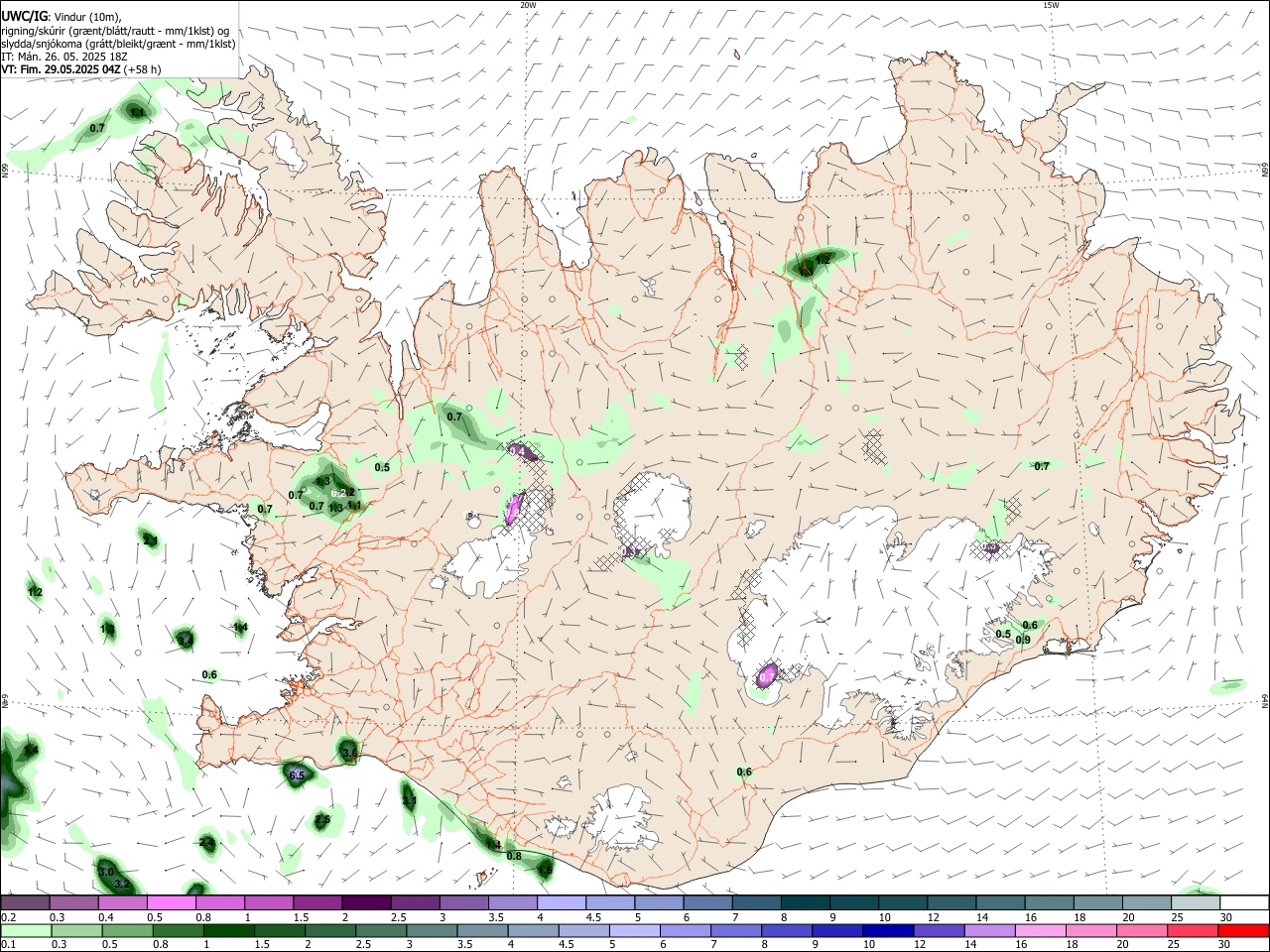This screenshot has height=952, width=1270.
Task: Select the 1.1 value in the green cluster
Action: point(354,505)
